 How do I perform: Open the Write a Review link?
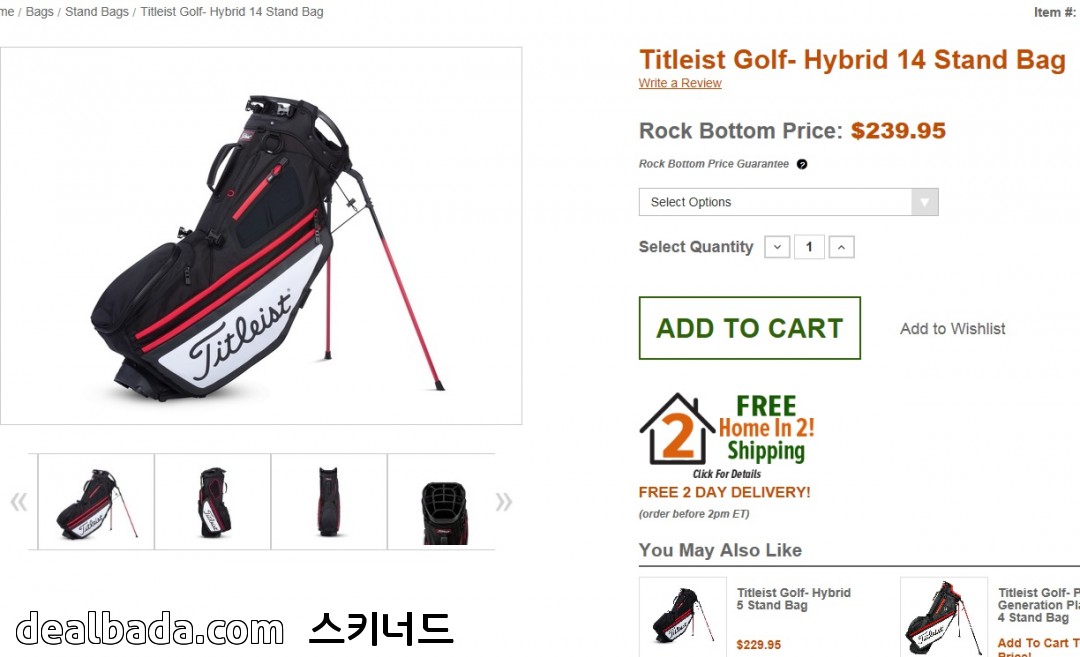[x=680, y=83]
